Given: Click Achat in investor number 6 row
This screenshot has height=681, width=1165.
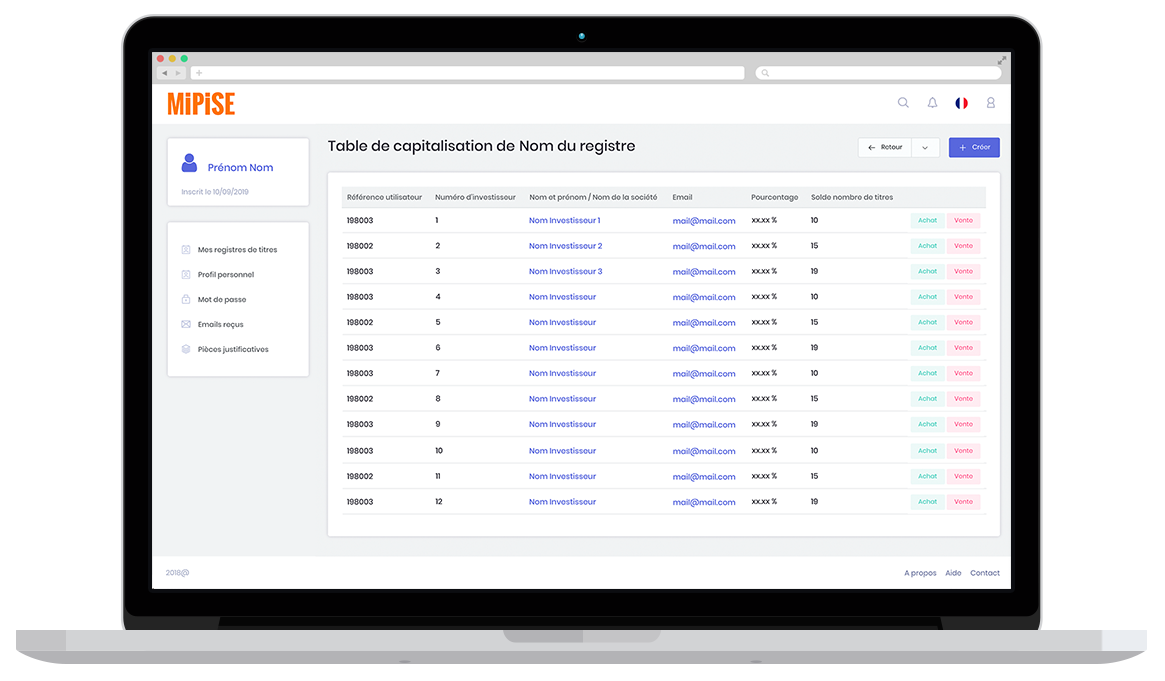Looking at the screenshot, I should click(x=927, y=348).
